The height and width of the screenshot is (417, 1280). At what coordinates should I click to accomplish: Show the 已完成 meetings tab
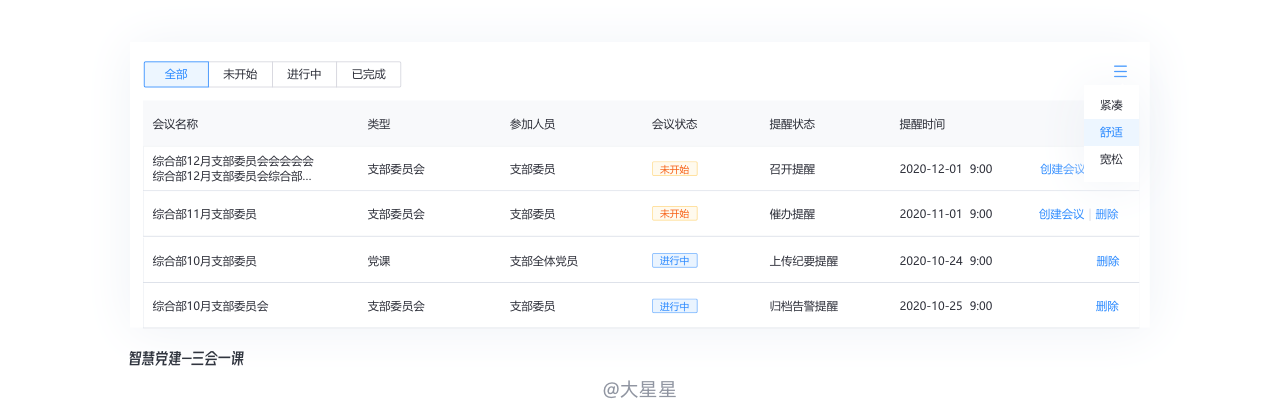click(368, 74)
